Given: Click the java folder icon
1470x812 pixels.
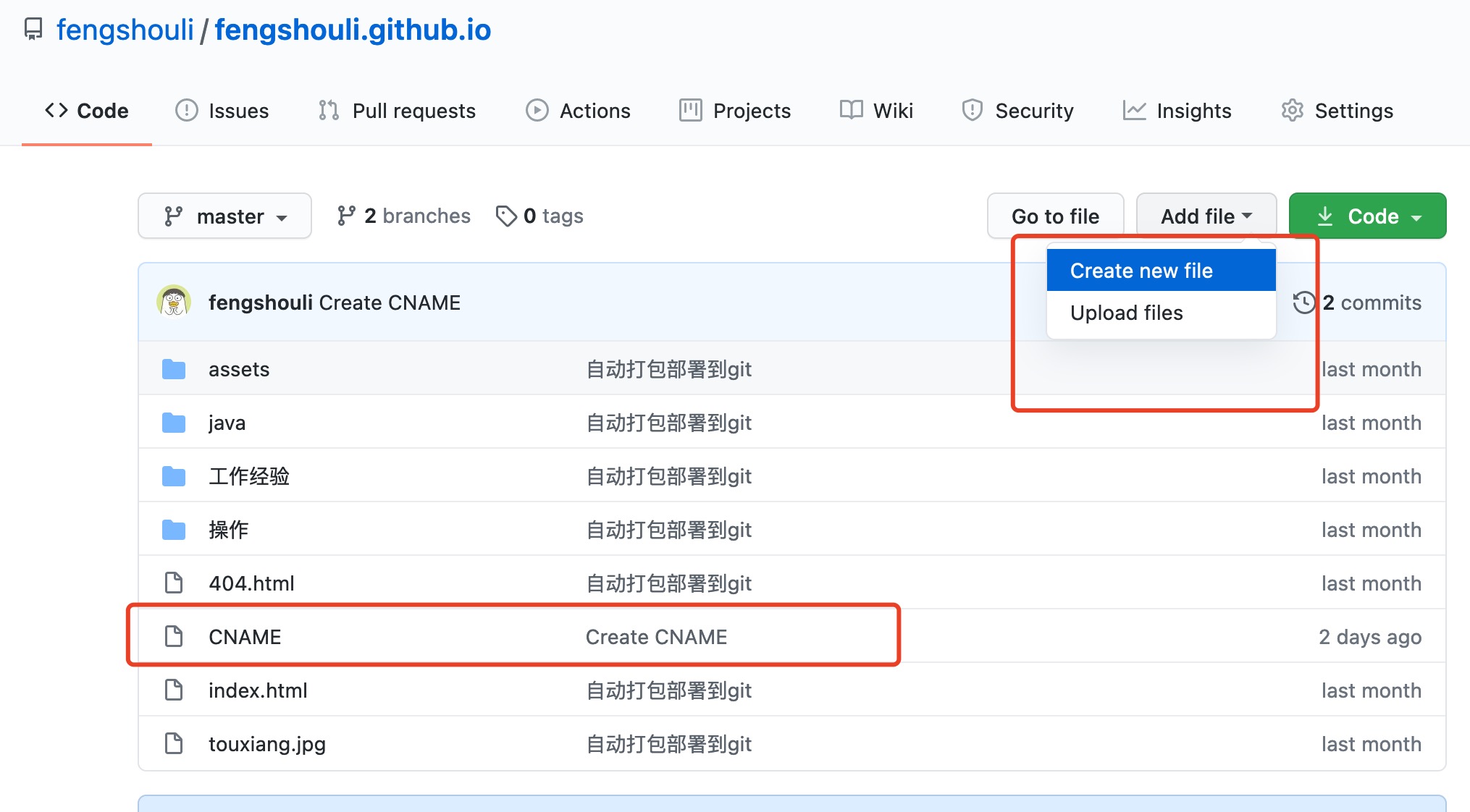Looking at the screenshot, I should click(174, 423).
